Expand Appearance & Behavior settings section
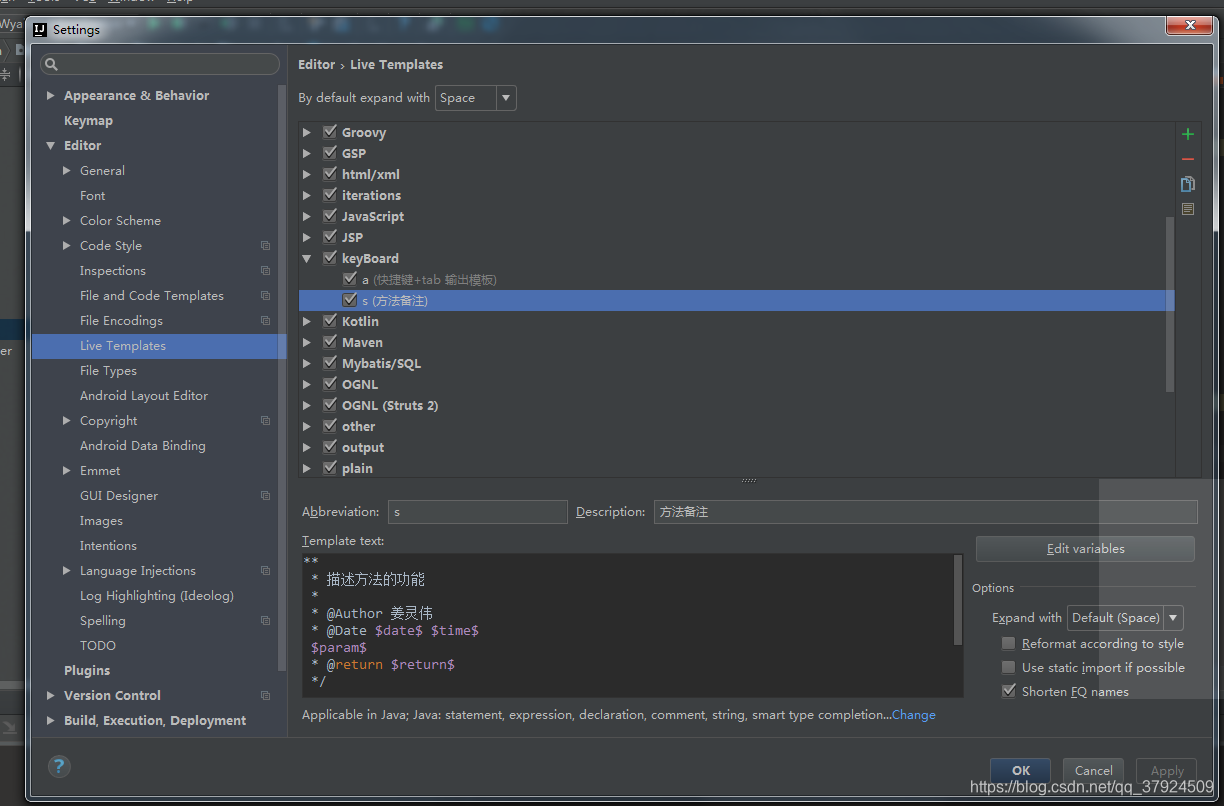The height and width of the screenshot is (806, 1224). click(51, 96)
